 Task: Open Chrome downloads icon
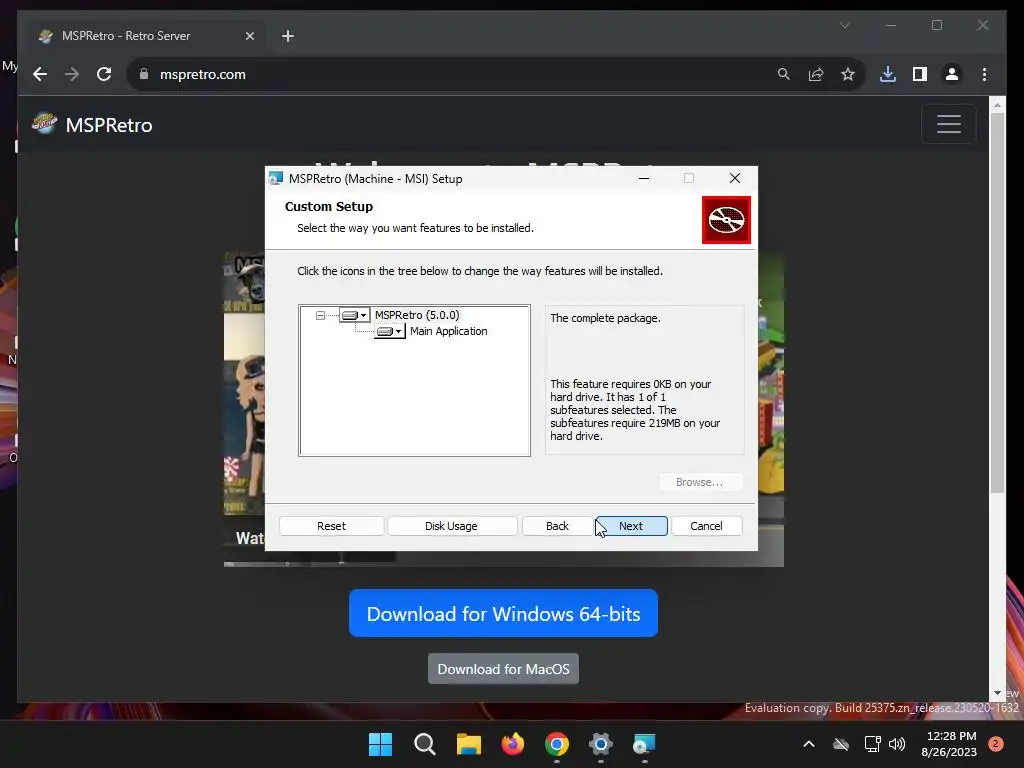coord(888,74)
